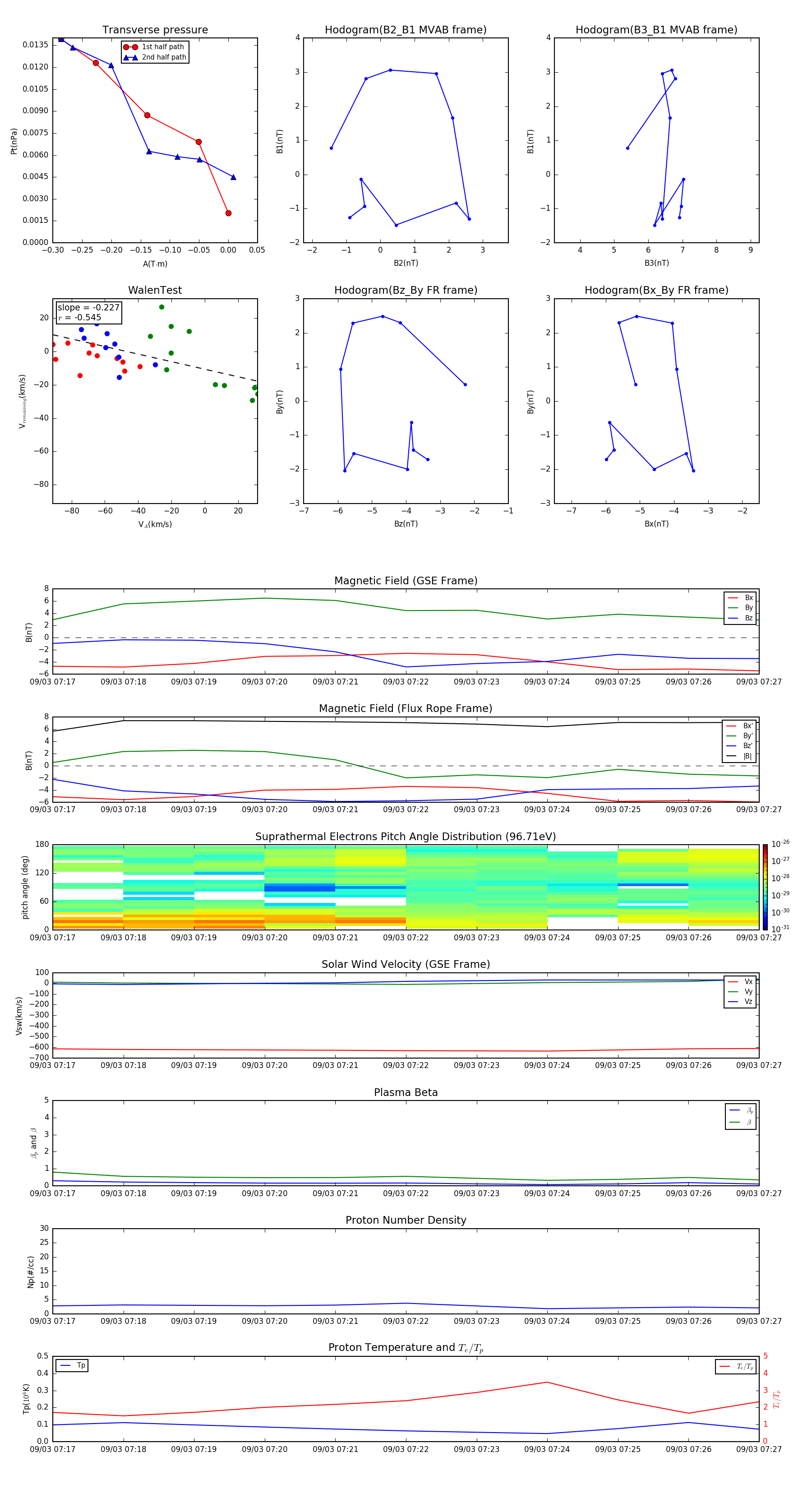Click the last blue triangle of 2nd half path

pos(234,177)
